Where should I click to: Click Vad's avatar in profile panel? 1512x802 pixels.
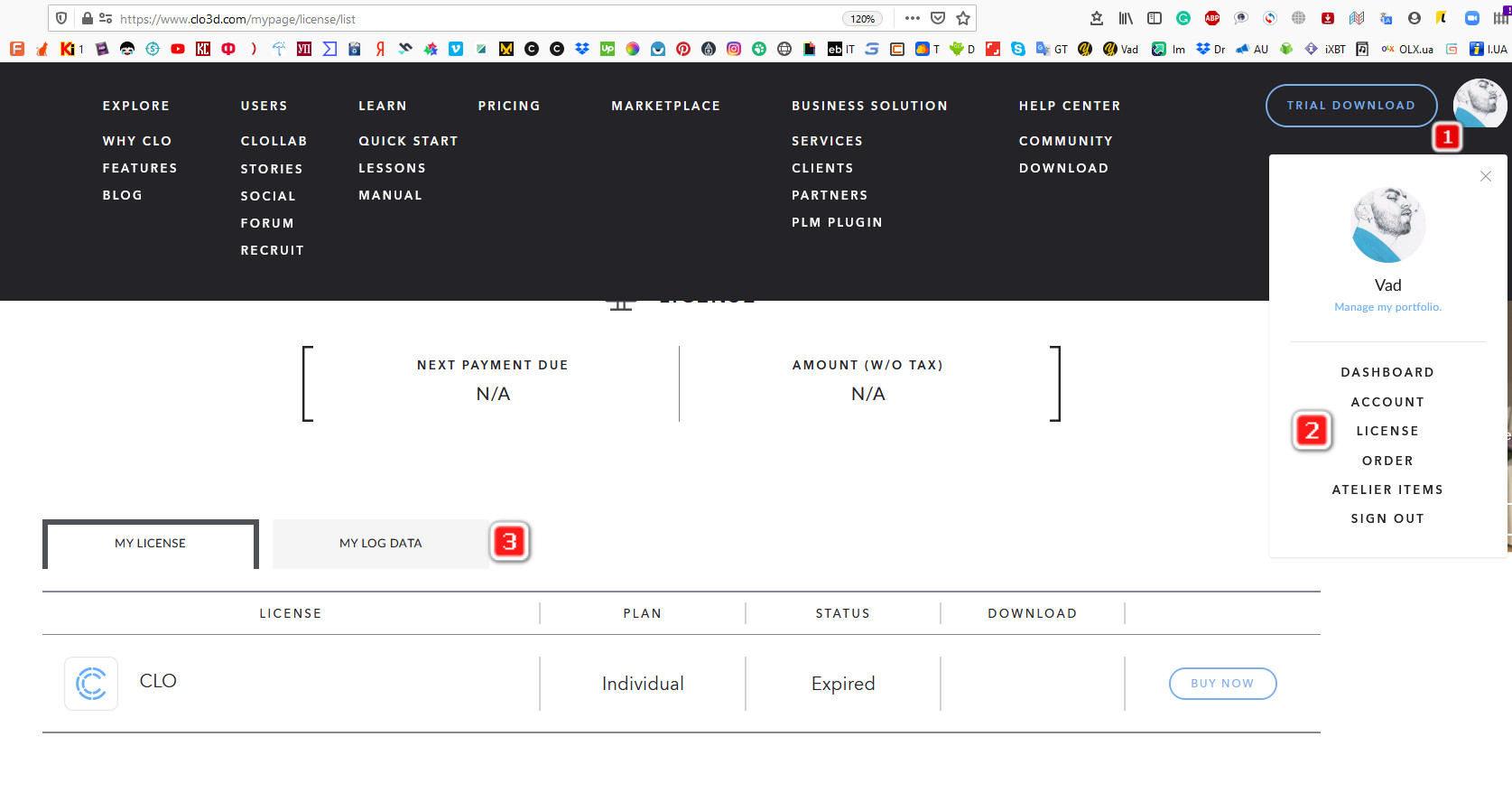[x=1388, y=225]
